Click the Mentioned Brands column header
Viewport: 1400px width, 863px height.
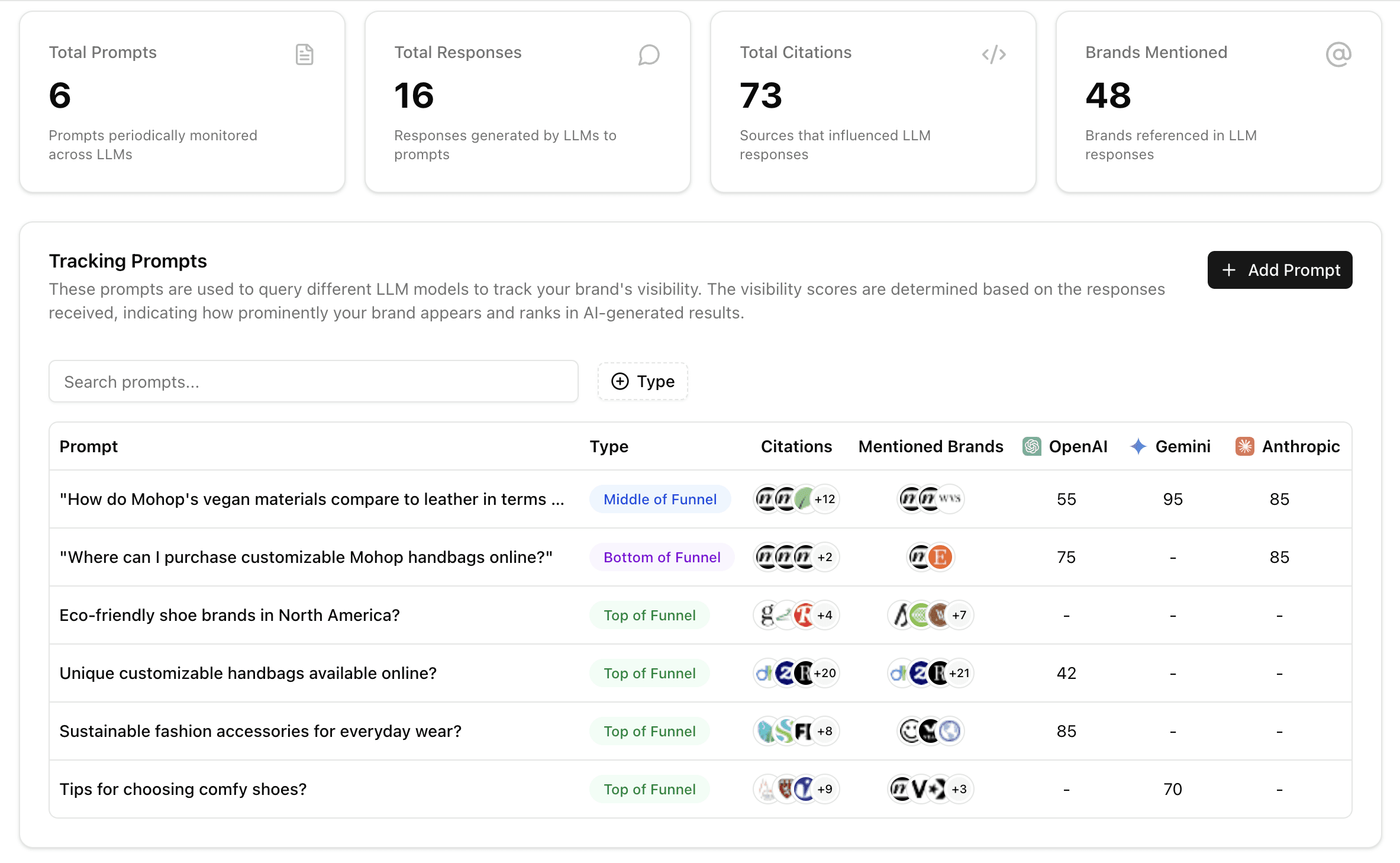930,446
